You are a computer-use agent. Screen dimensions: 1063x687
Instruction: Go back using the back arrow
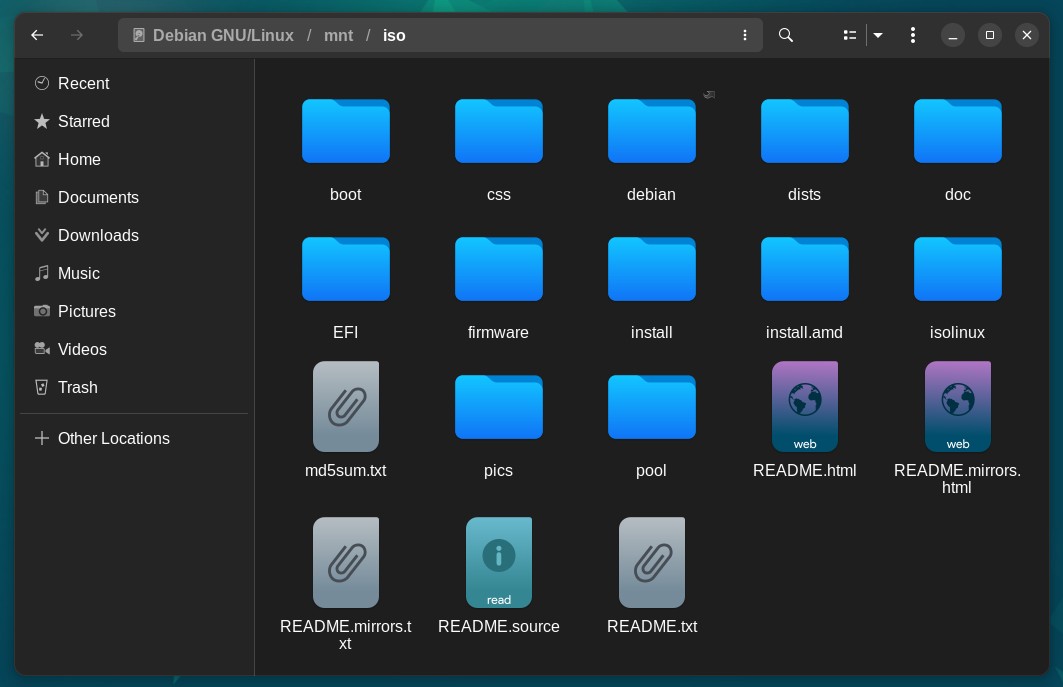point(37,35)
